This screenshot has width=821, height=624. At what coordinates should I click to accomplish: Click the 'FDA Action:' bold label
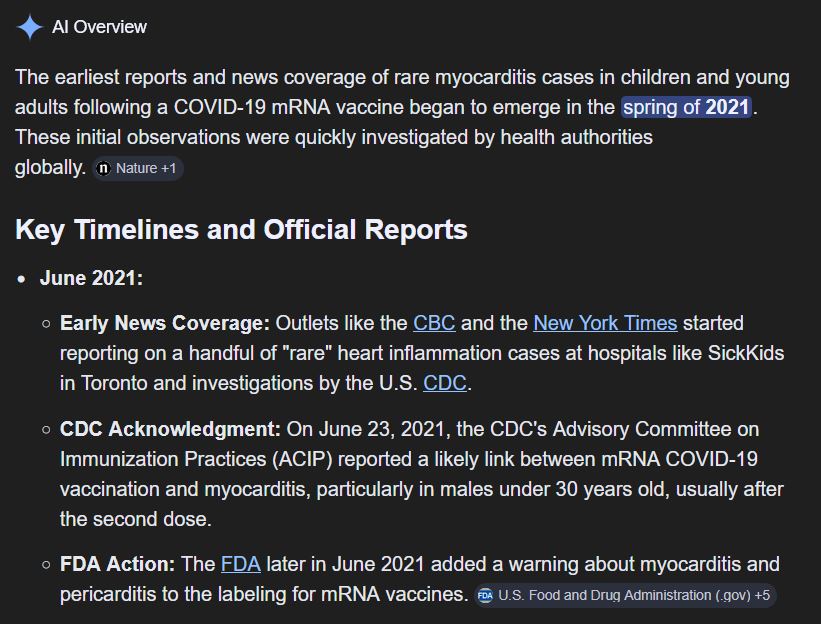117,564
